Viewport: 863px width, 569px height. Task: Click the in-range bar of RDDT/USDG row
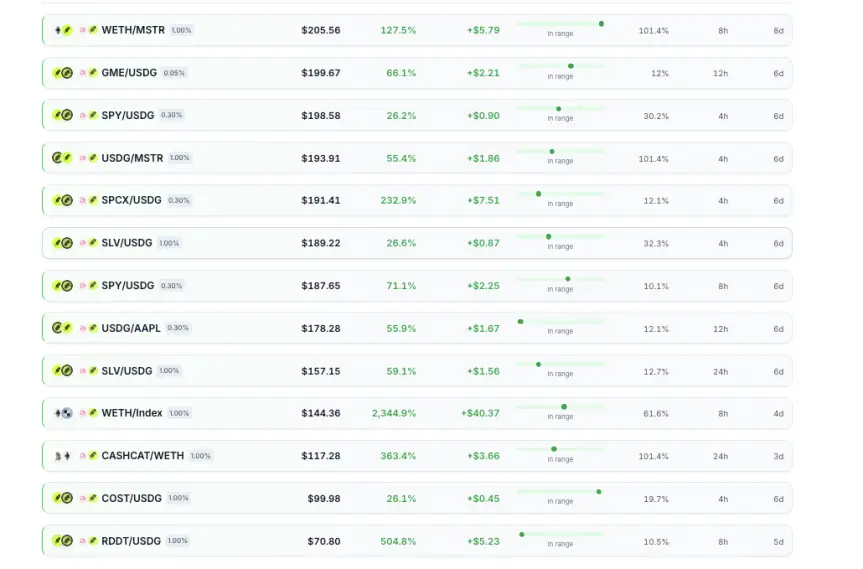click(560, 534)
